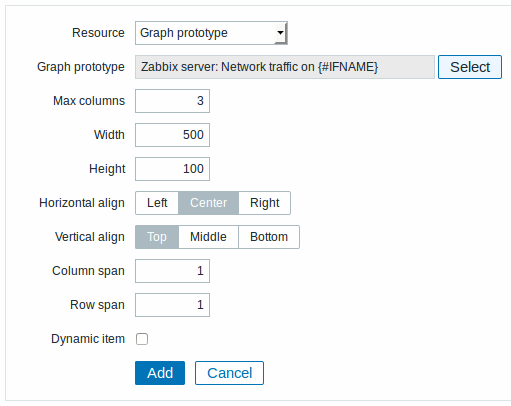Set vertical align to Top
This screenshot has height=406, width=511.
coord(157,237)
